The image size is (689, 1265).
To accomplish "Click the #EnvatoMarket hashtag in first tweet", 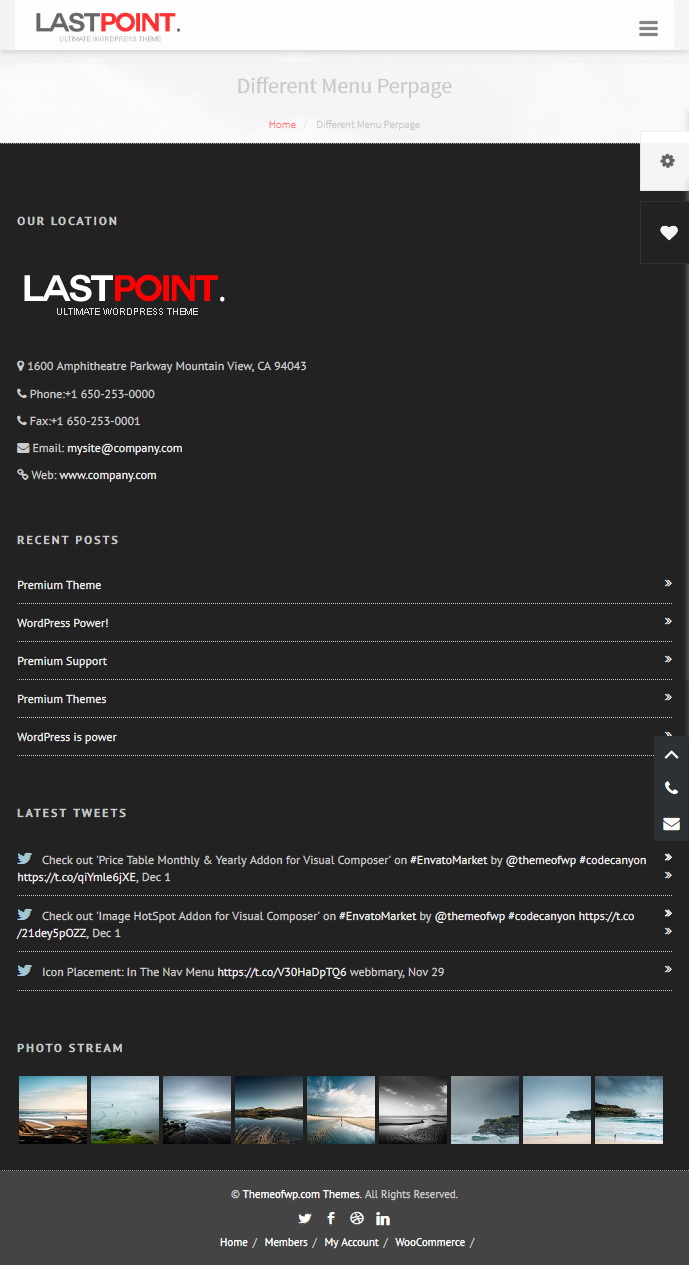I will point(449,860).
